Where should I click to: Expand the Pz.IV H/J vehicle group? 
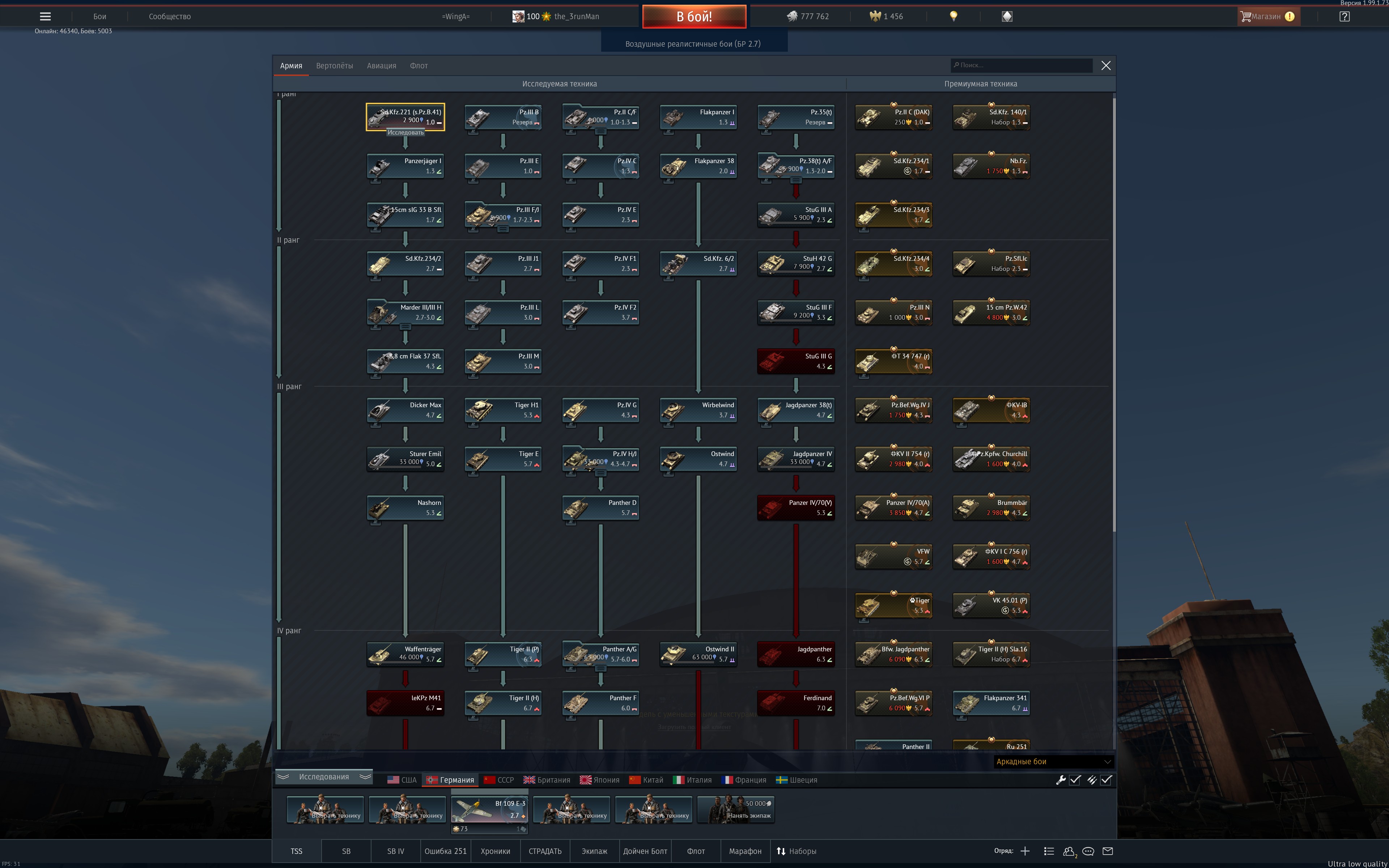(x=600, y=474)
